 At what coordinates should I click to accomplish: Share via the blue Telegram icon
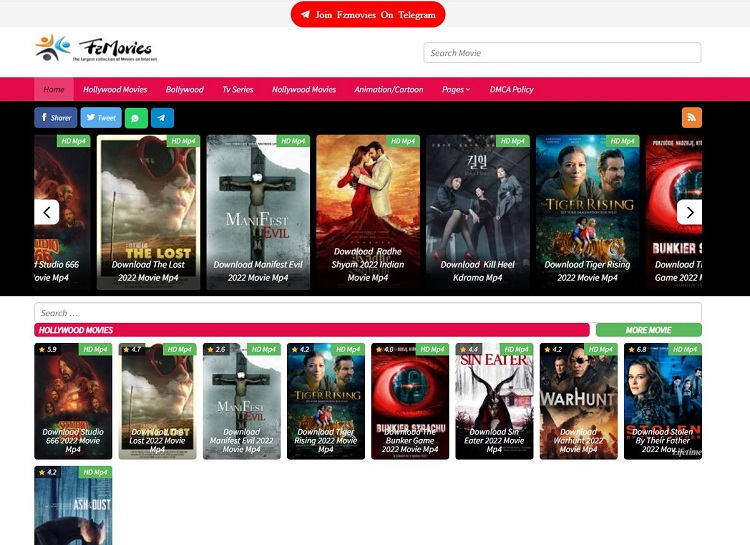(x=162, y=118)
